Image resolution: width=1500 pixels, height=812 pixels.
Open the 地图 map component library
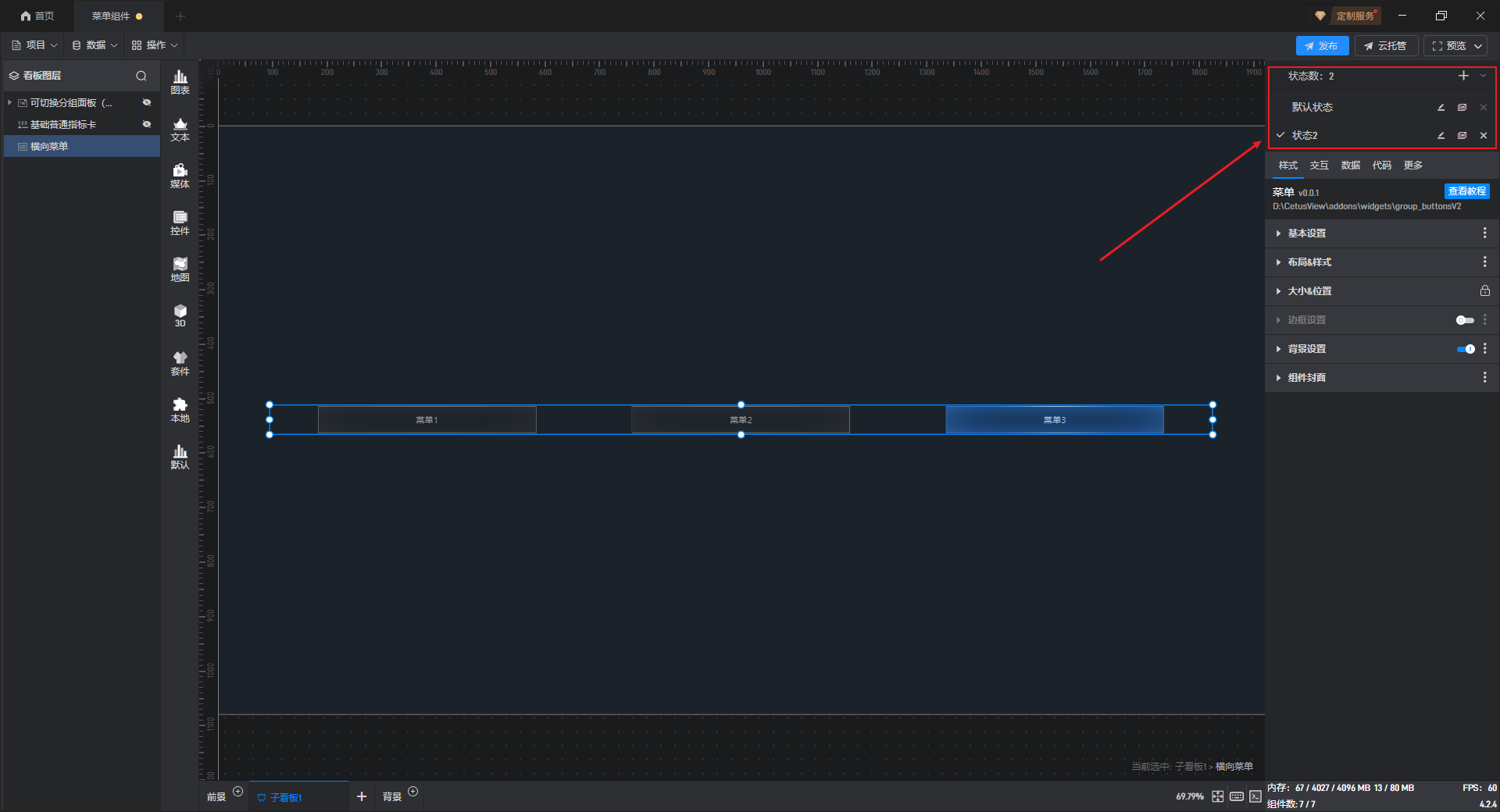click(x=180, y=269)
